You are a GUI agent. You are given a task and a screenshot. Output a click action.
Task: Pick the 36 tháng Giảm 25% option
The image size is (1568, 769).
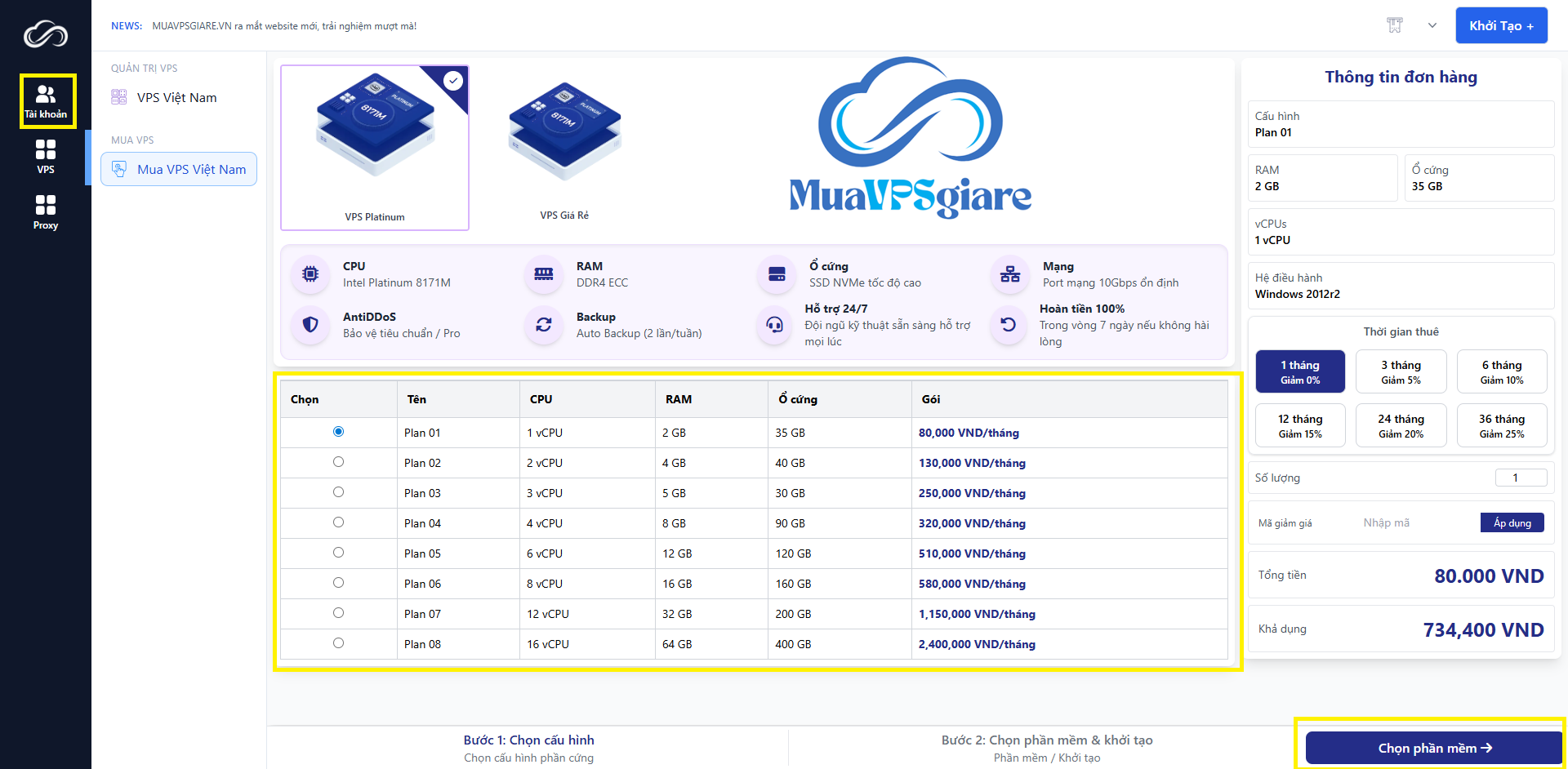[1501, 425]
